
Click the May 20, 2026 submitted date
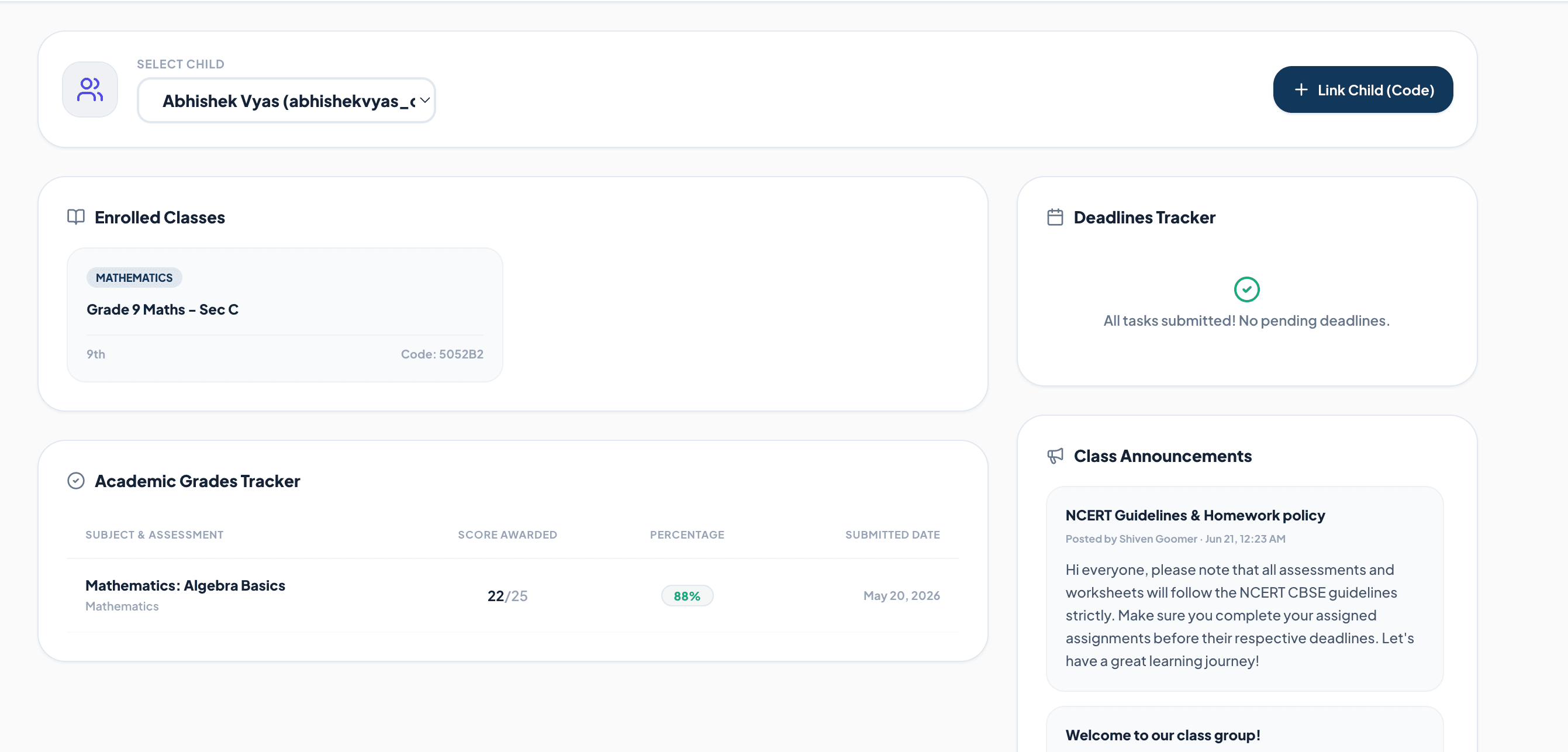[x=902, y=595]
